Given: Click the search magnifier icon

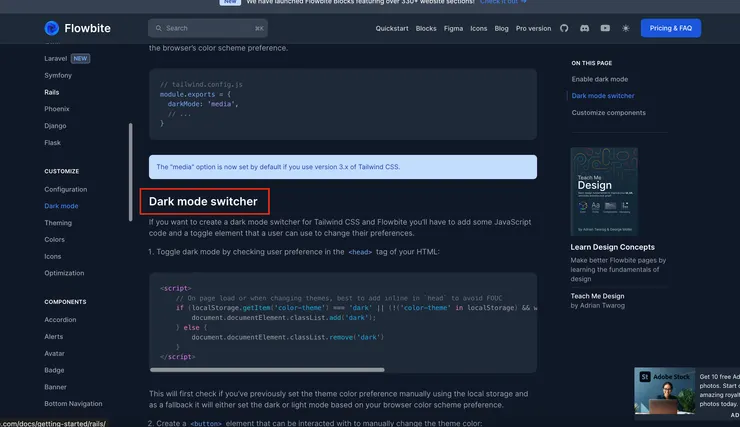Looking at the screenshot, I should [159, 28].
